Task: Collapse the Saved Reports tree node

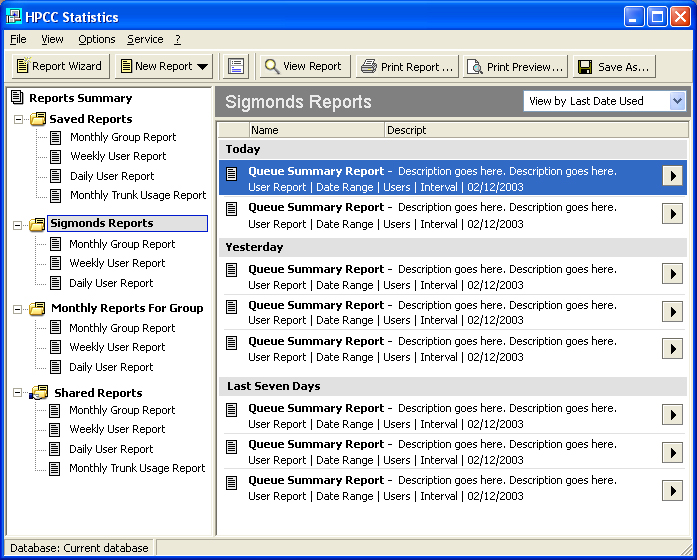Action: pyautogui.click(x=18, y=120)
